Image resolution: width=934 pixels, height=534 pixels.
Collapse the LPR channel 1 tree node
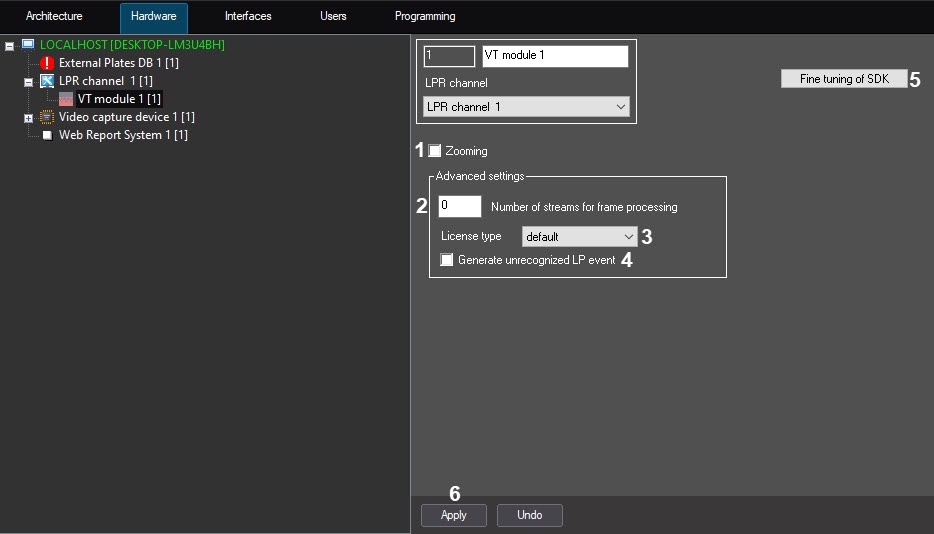click(x=28, y=82)
